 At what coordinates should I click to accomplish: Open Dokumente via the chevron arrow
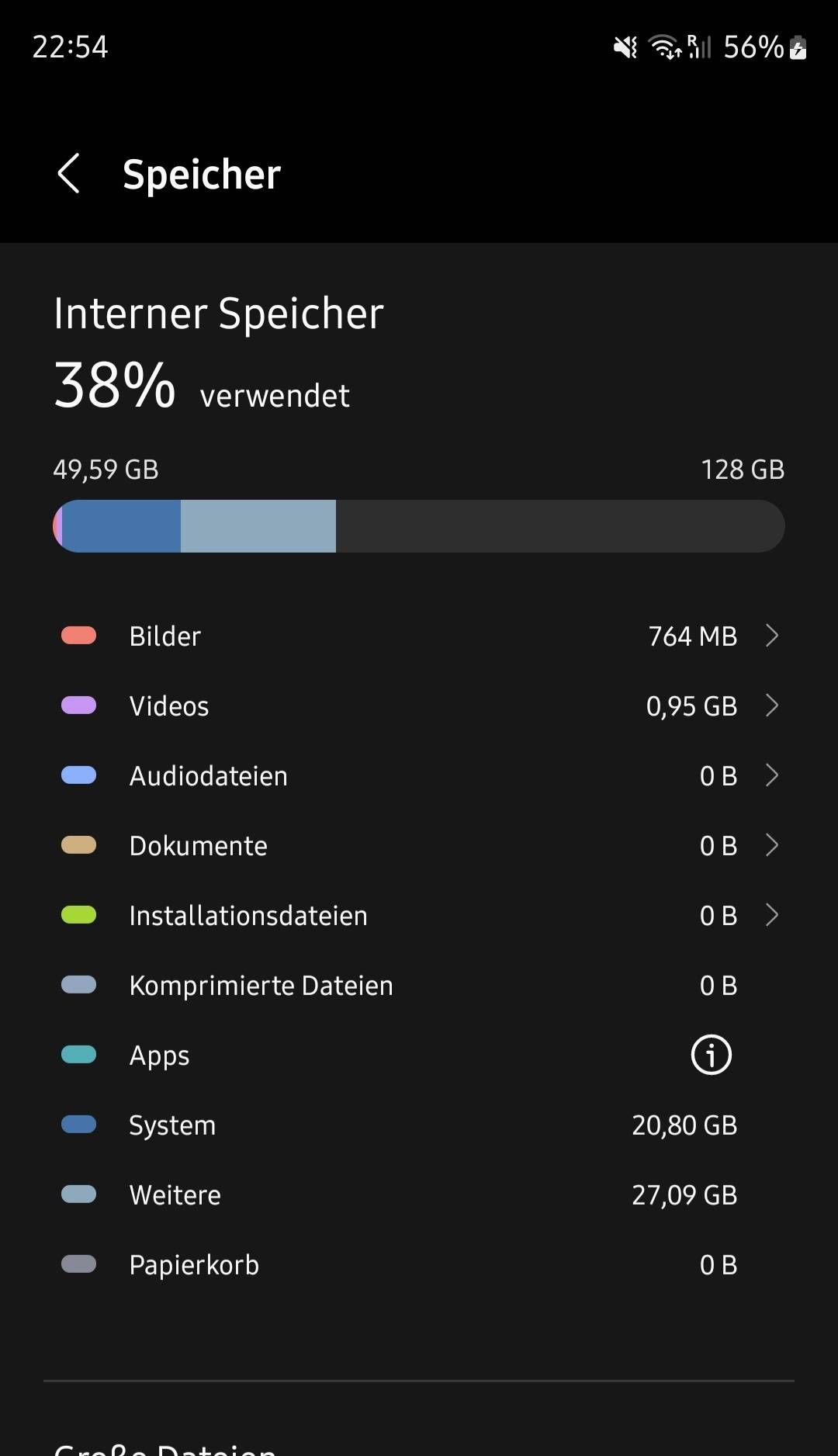point(771,845)
